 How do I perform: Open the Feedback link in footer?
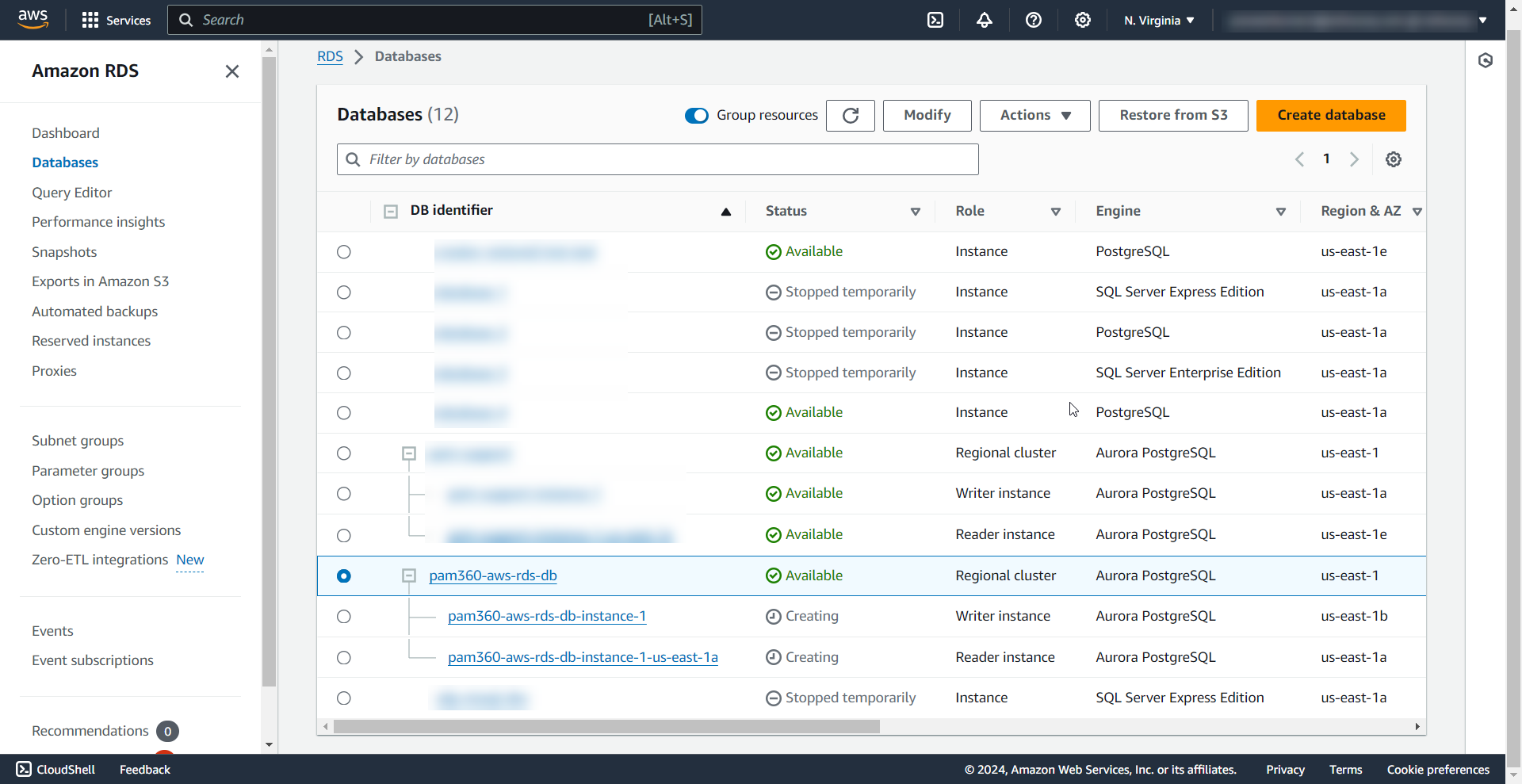[145, 770]
